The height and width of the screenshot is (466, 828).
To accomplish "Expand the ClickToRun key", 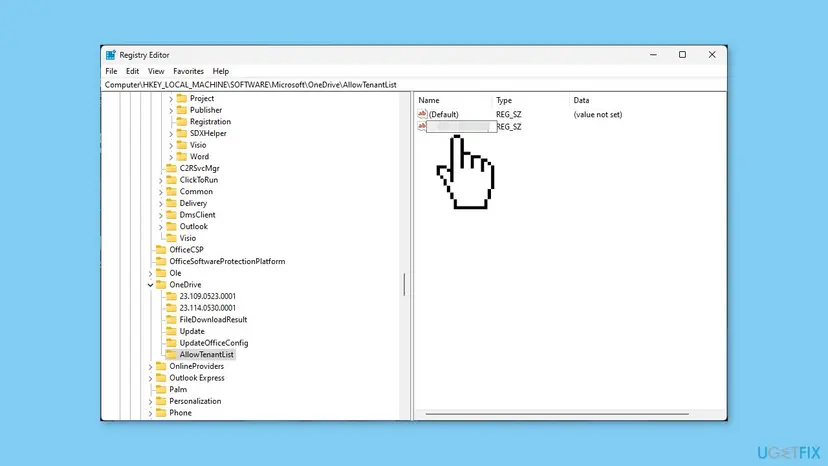I will (161, 180).
